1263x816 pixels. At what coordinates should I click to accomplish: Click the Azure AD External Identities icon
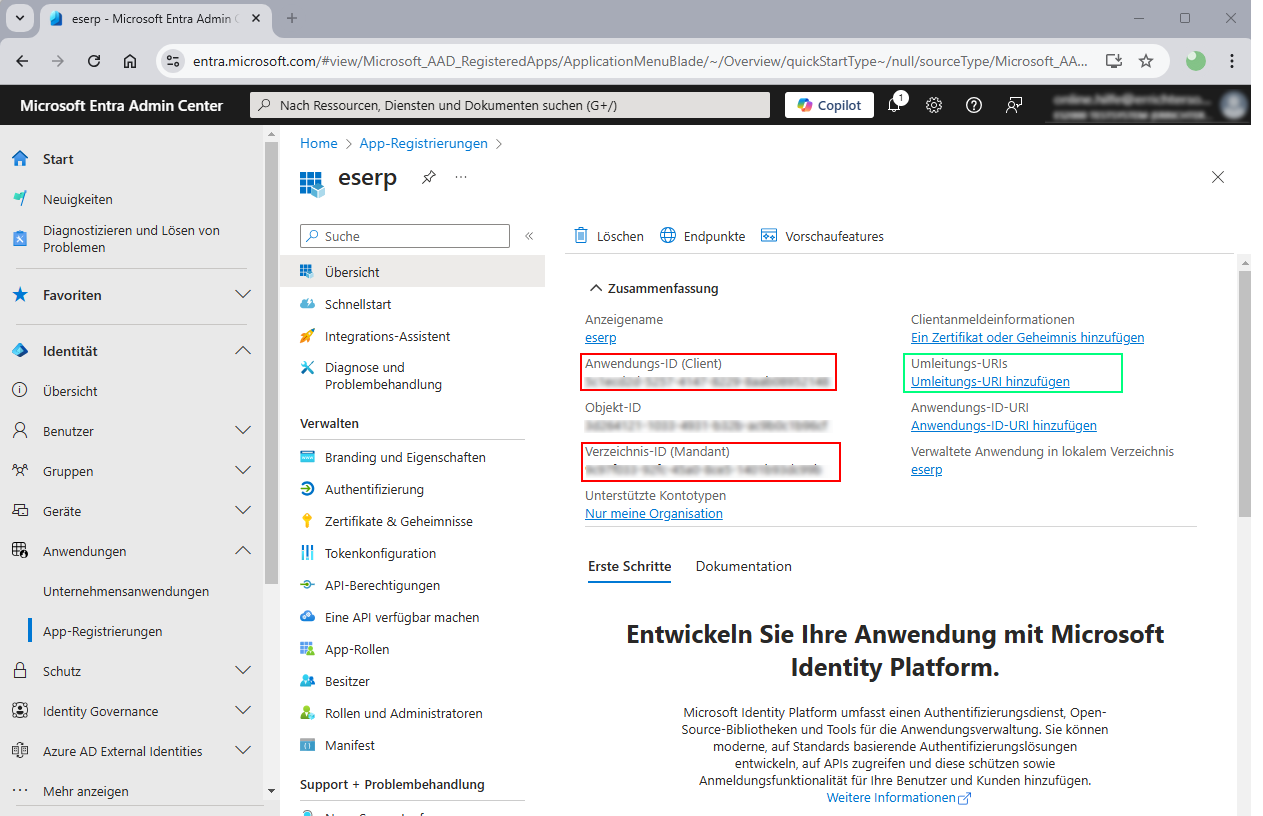20,751
